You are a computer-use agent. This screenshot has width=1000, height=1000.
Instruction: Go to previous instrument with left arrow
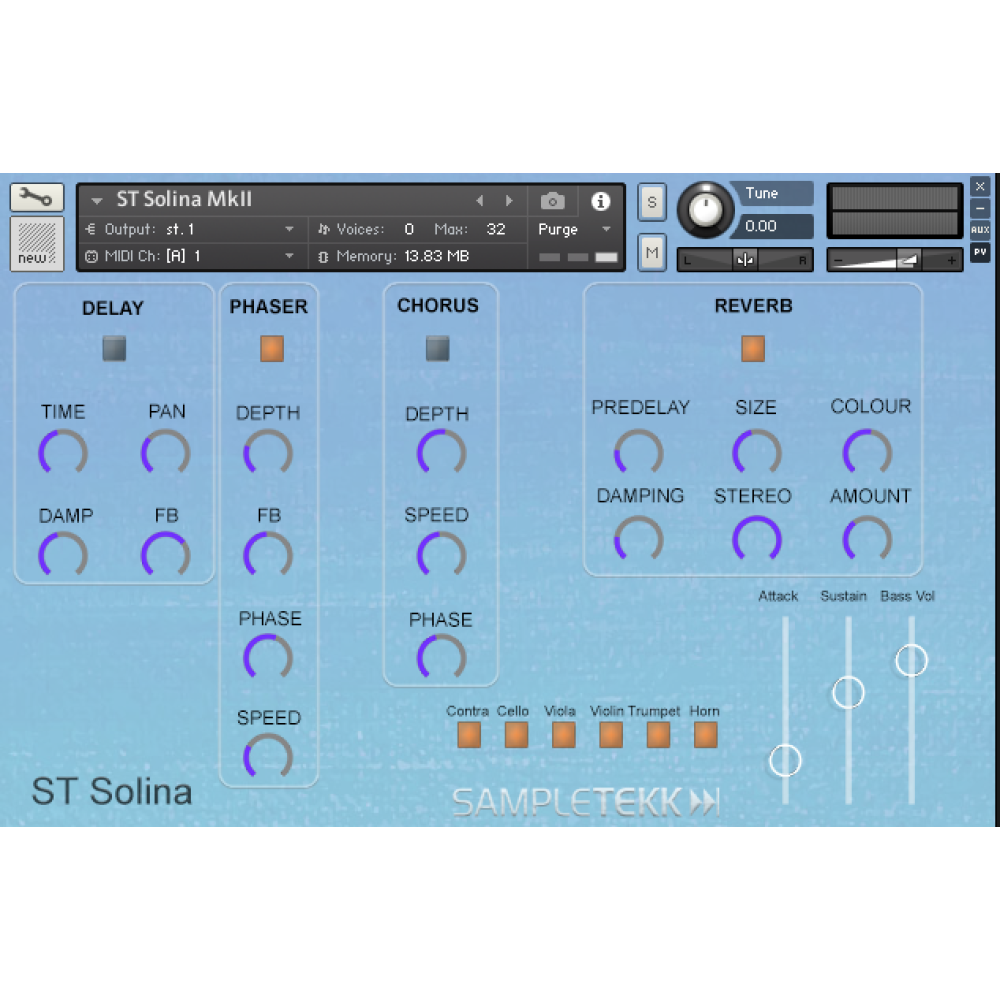pyautogui.click(x=480, y=201)
